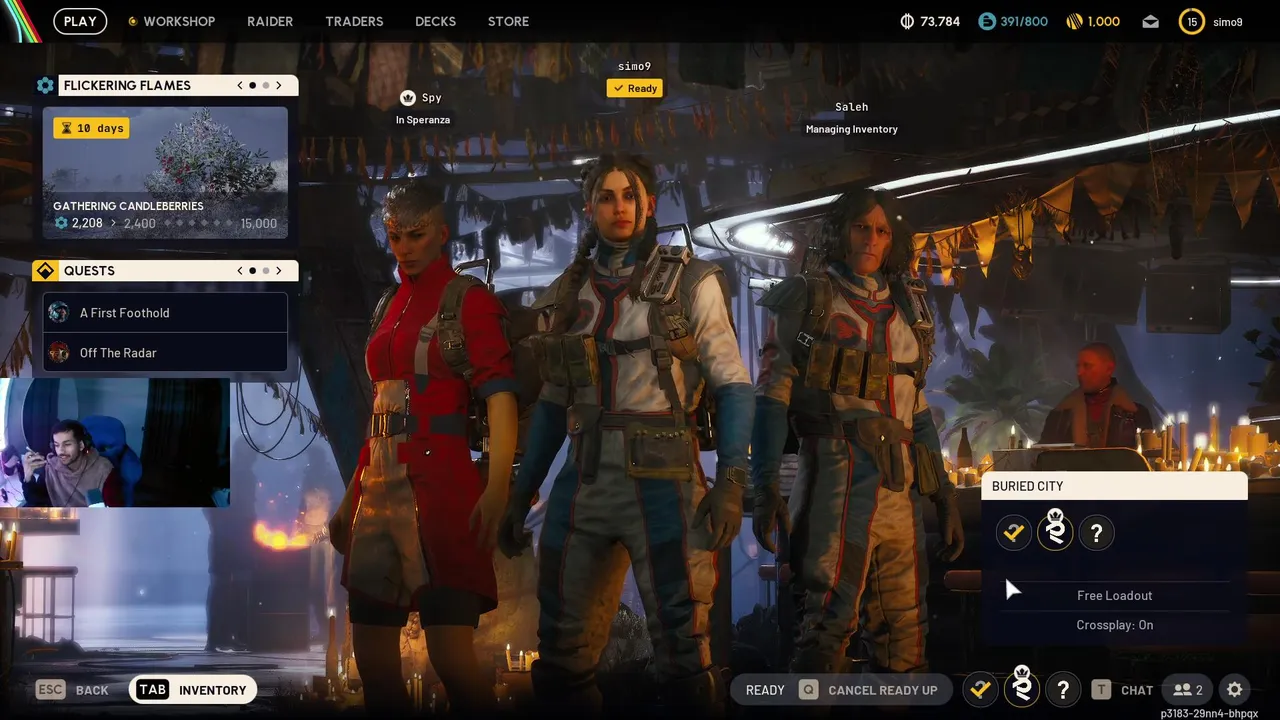Click the crown leader icon beside Spy
The height and width of the screenshot is (720, 1280).
[x=407, y=98]
